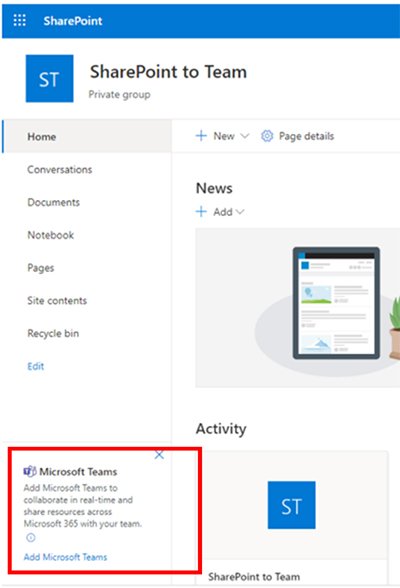Click the News section heading
Viewport: 400px width, 588px height.
[x=214, y=188]
